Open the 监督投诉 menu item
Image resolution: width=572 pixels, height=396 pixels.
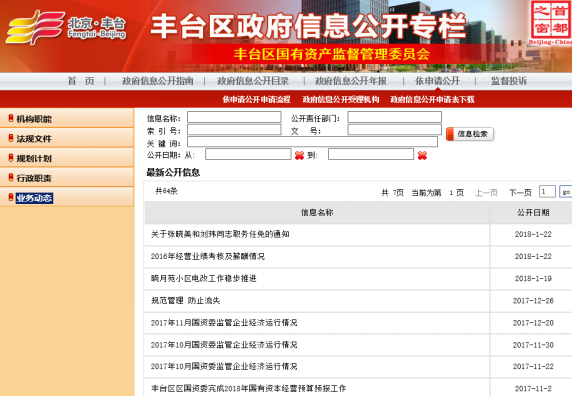pyautogui.click(x=509, y=81)
